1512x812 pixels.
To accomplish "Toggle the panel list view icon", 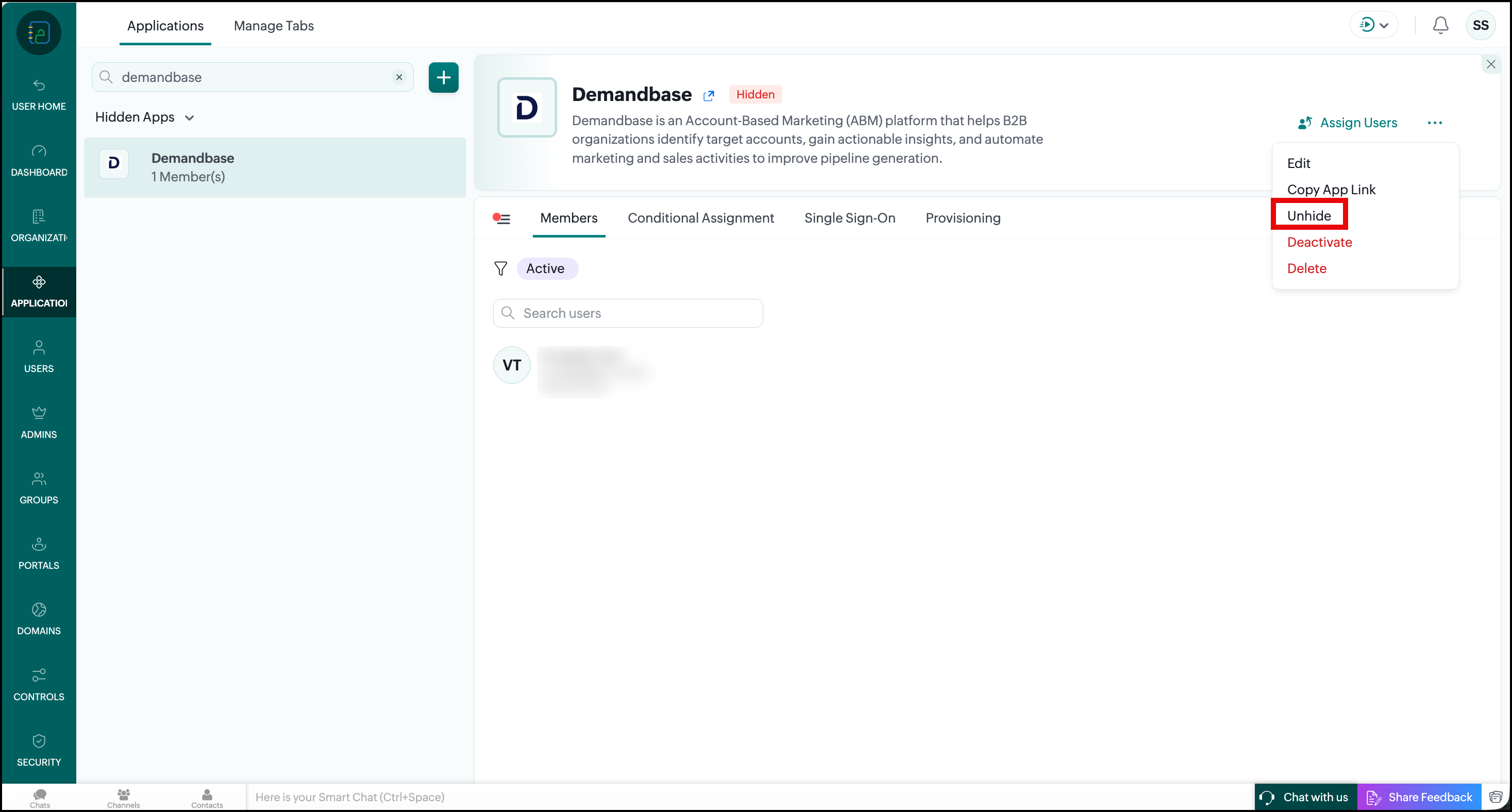I will pyautogui.click(x=502, y=218).
